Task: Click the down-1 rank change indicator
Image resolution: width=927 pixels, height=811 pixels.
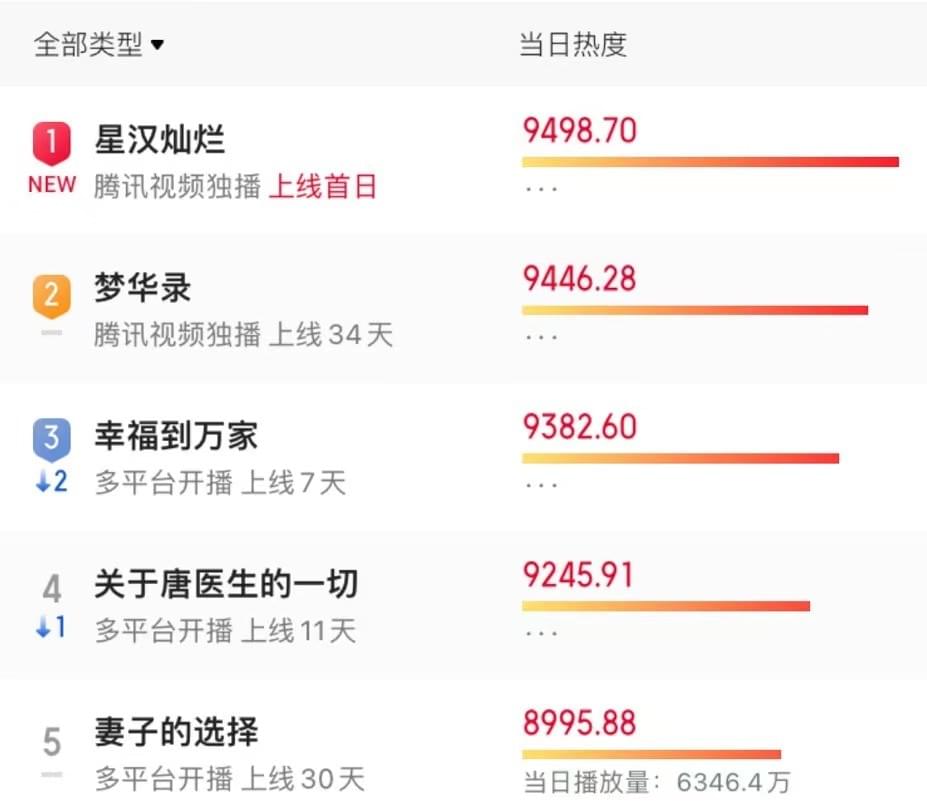Action: click(52, 629)
